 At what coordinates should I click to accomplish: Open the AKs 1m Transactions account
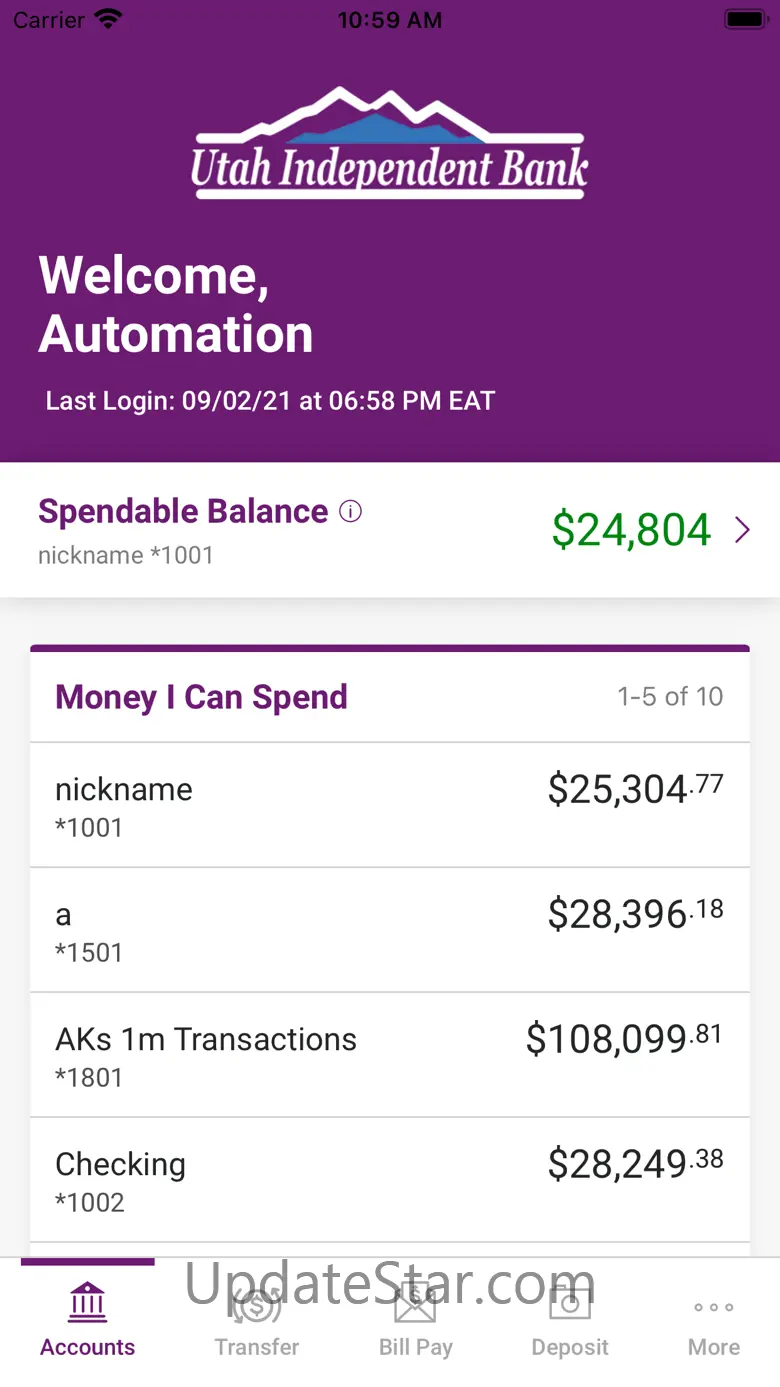pos(390,1055)
